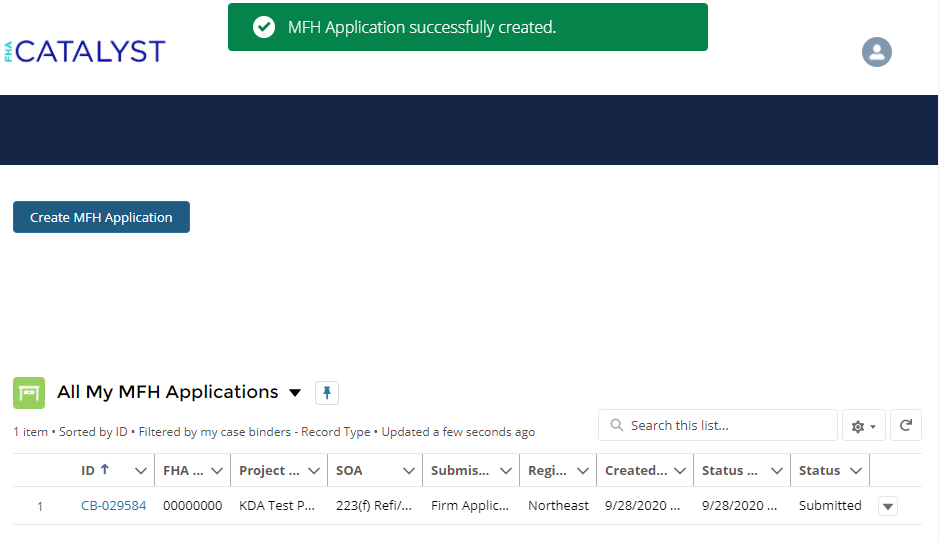Click the success checkmark icon in toast
Viewport: 939px width, 542px height.
point(264,27)
